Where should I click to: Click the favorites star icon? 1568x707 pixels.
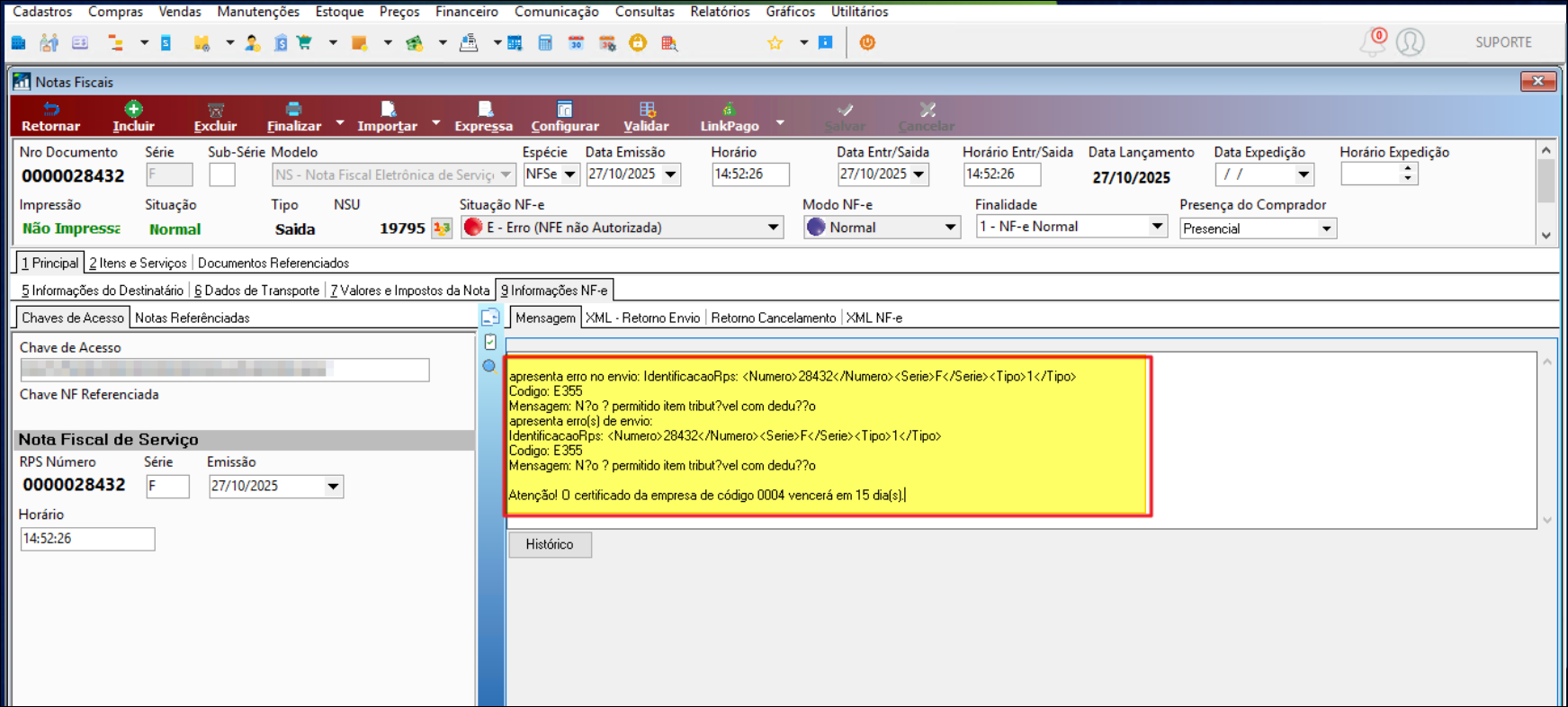(775, 43)
